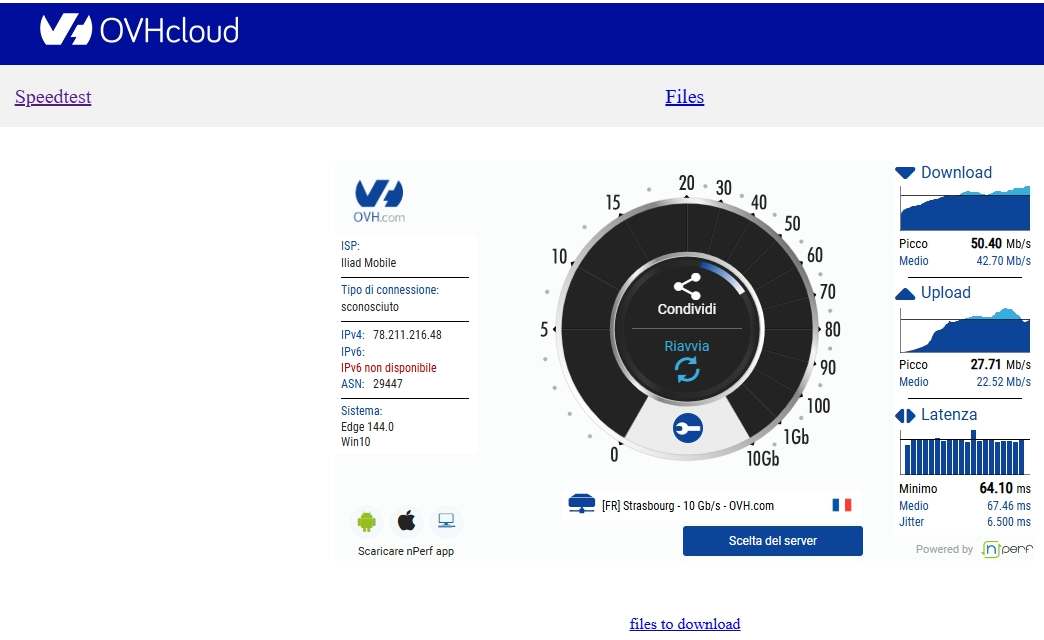Click the sconosciuto connection type value

tap(370, 307)
